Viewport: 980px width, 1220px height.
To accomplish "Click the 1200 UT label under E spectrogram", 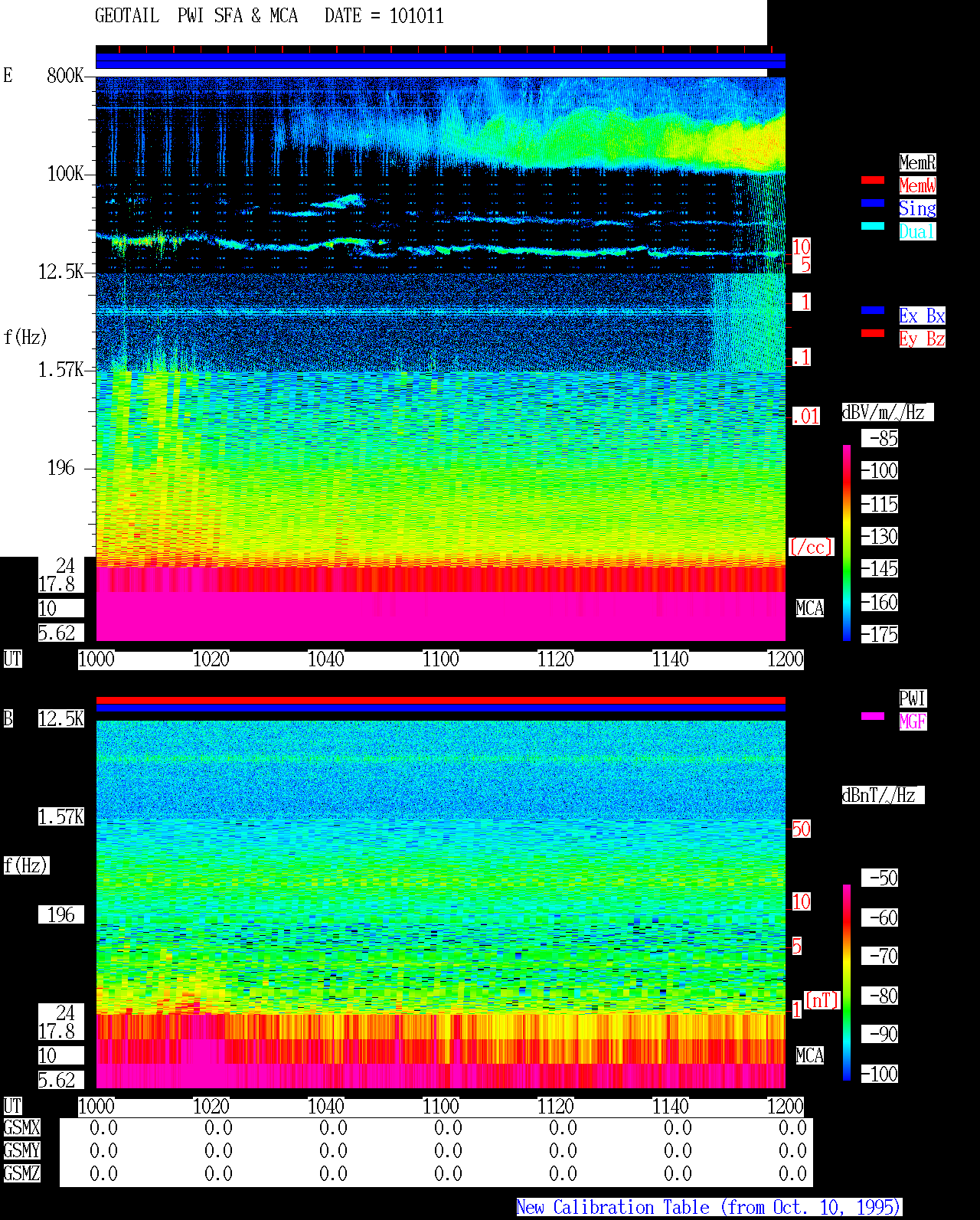I will (786, 659).
